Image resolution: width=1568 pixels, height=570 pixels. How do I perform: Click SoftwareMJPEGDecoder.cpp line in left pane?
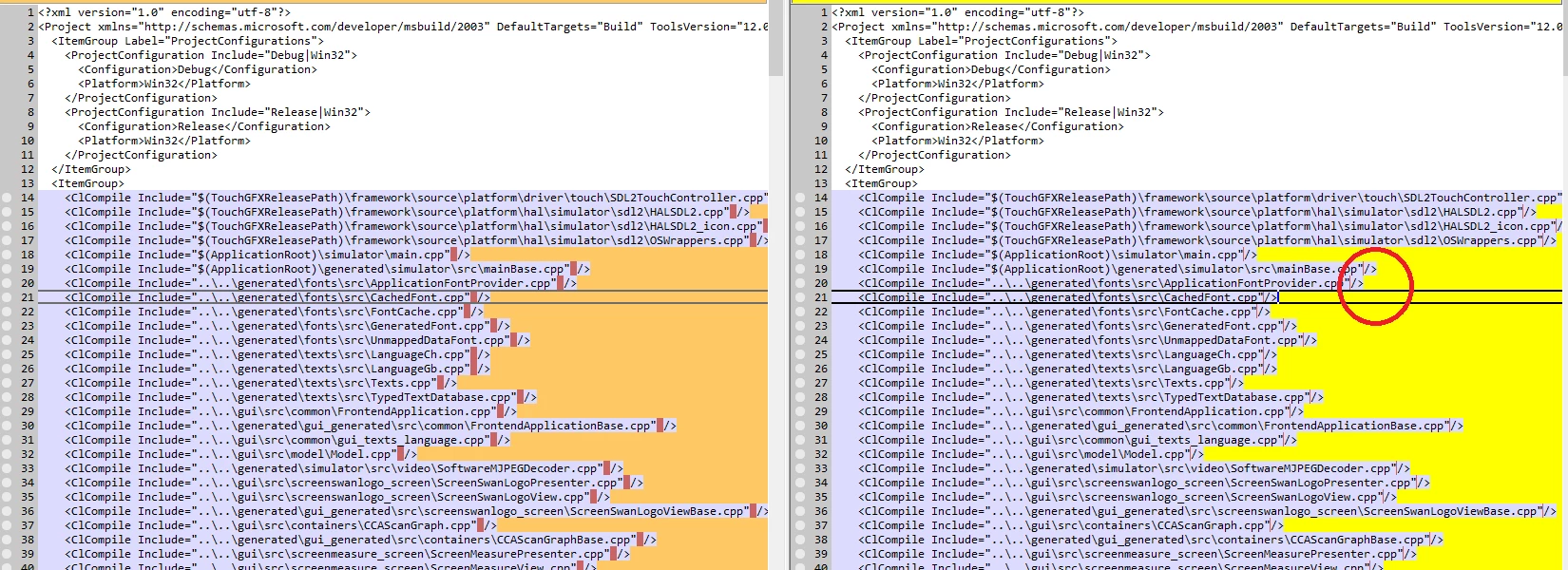(x=344, y=468)
